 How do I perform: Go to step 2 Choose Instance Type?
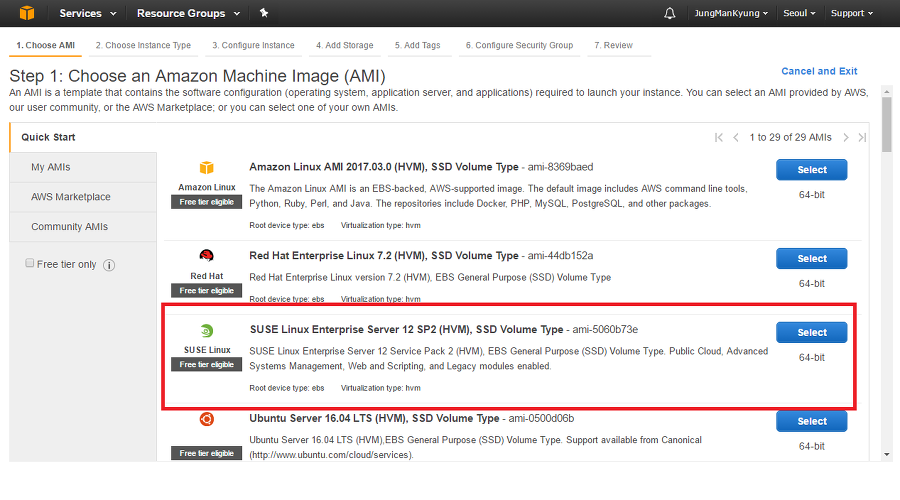[143, 45]
